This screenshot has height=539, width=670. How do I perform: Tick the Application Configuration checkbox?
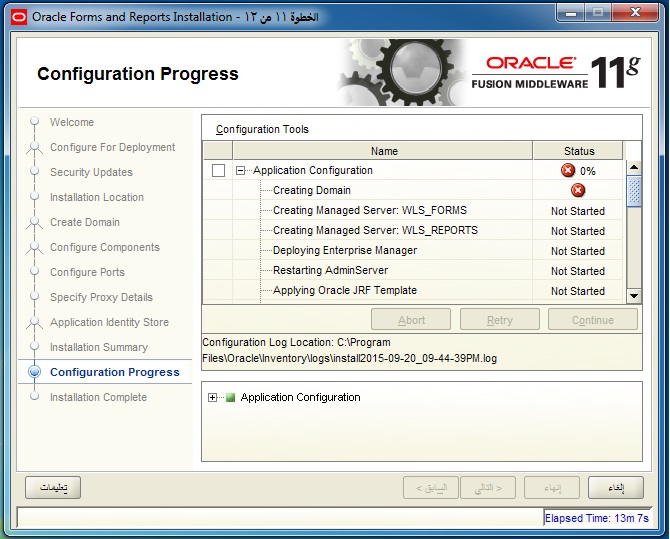pos(218,171)
